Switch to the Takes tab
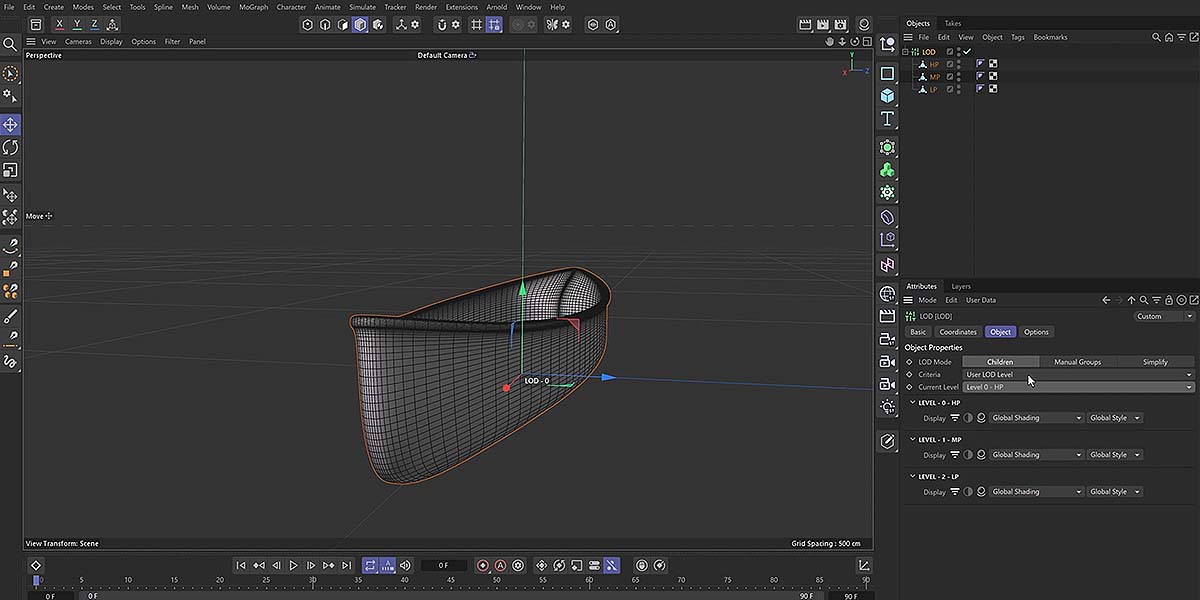 point(953,23)
